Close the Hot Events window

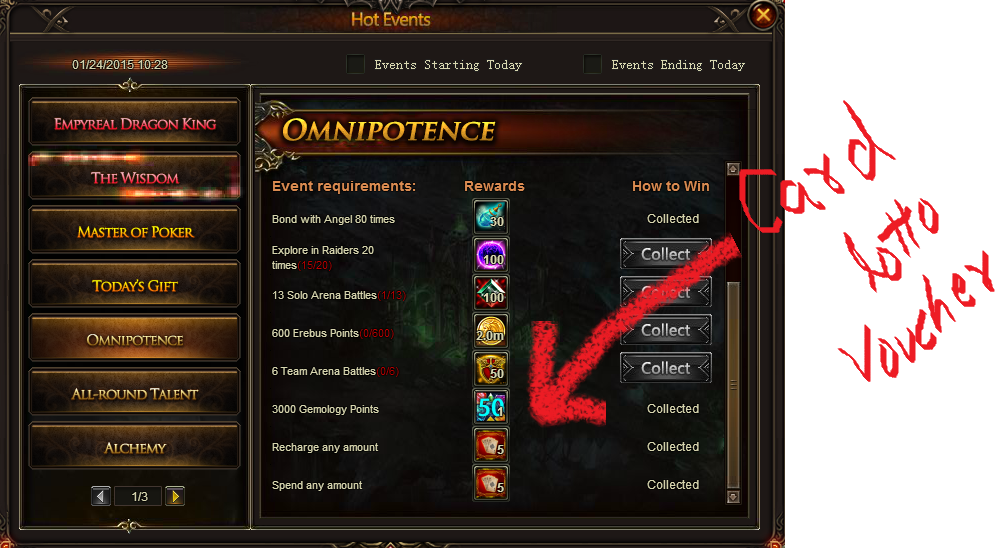[x=763, y=15]
